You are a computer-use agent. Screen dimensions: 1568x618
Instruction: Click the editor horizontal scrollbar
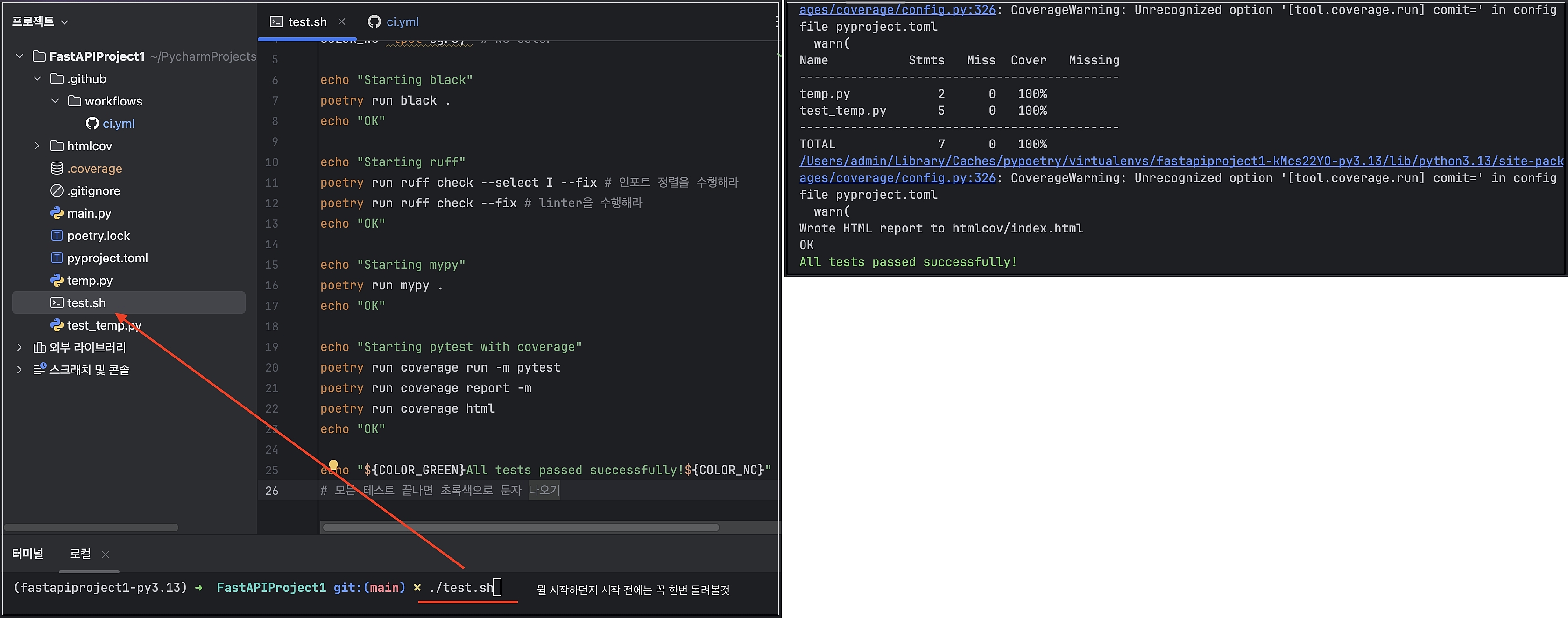click(x=521, y=527)
